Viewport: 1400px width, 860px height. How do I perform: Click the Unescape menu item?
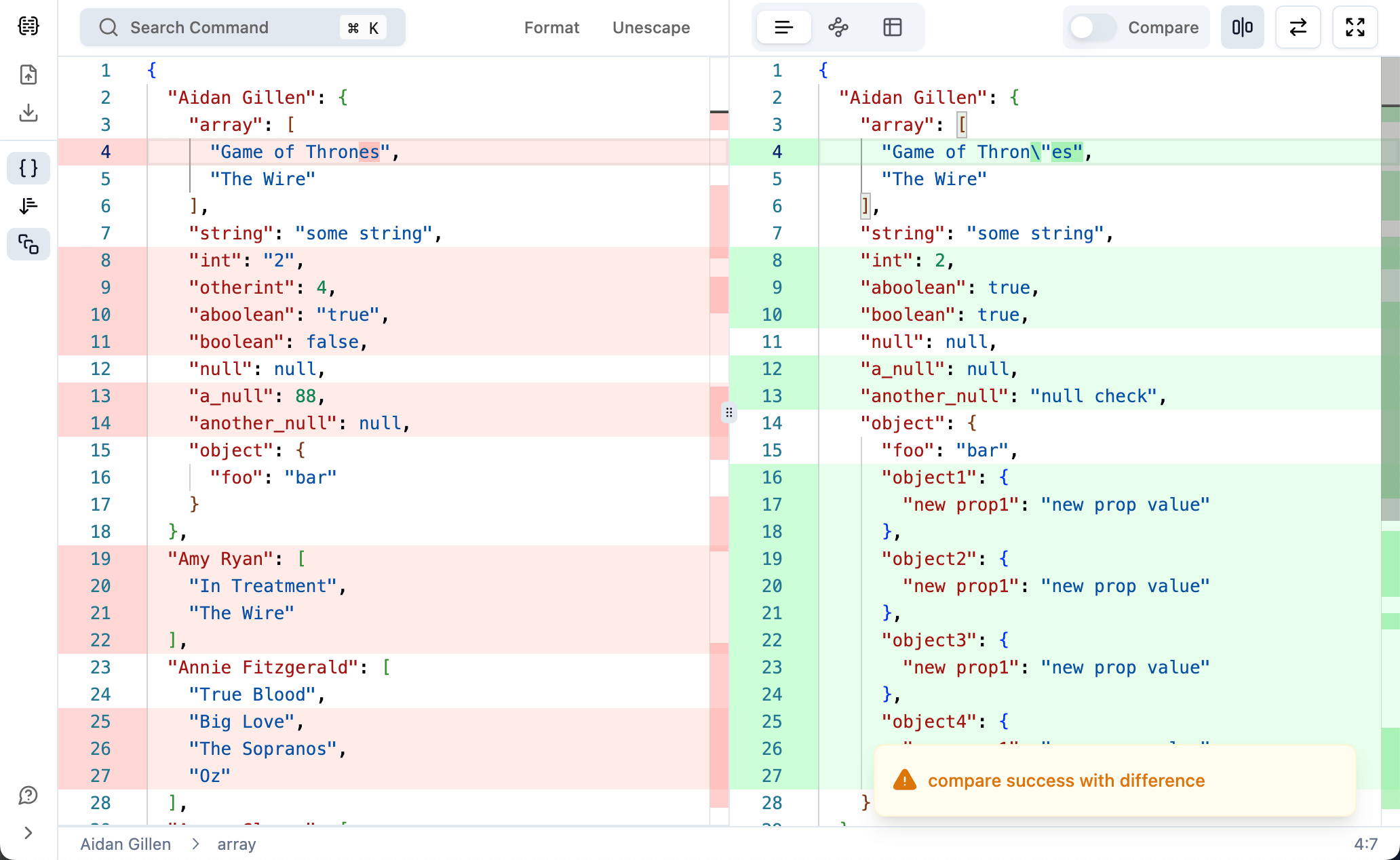coord(651,28)
